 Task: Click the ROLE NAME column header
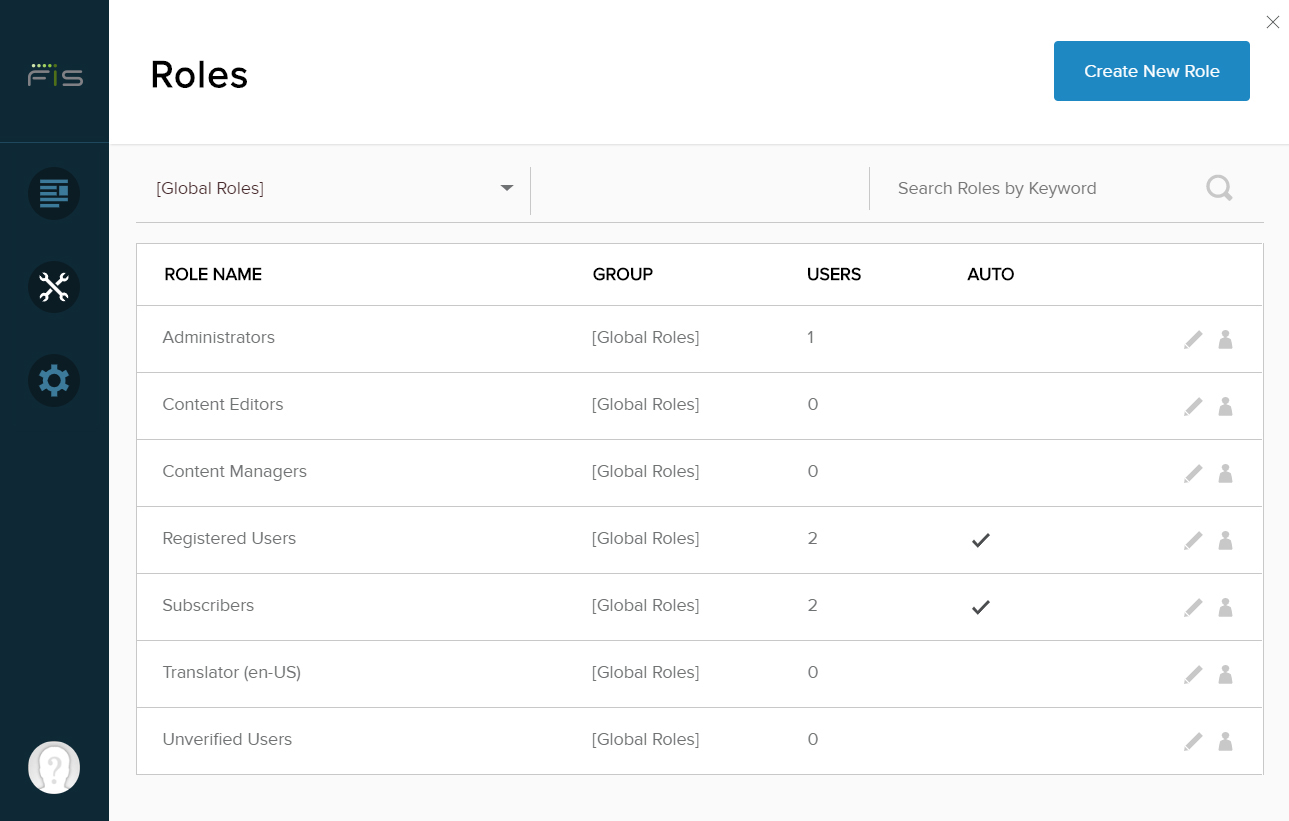[213, 274]
